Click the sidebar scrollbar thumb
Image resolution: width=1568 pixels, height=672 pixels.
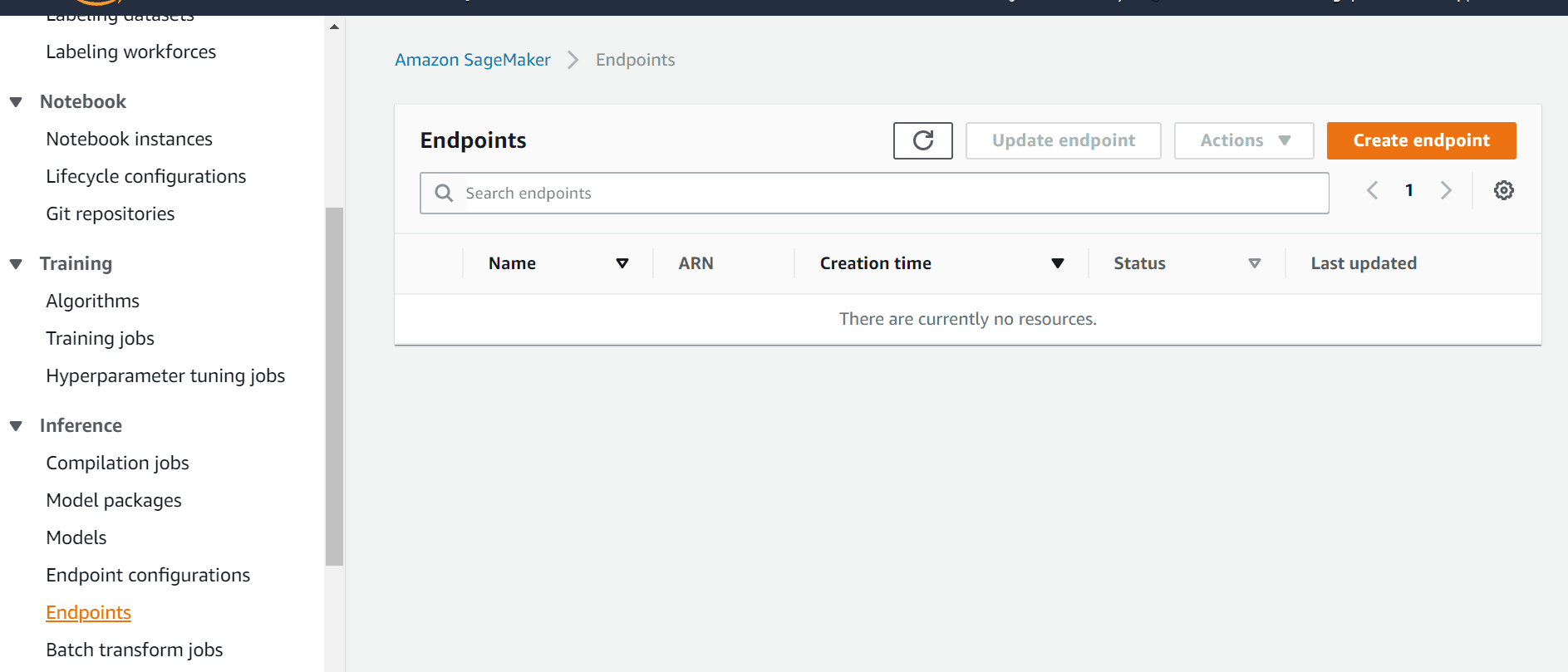click(x=334, y=386)
